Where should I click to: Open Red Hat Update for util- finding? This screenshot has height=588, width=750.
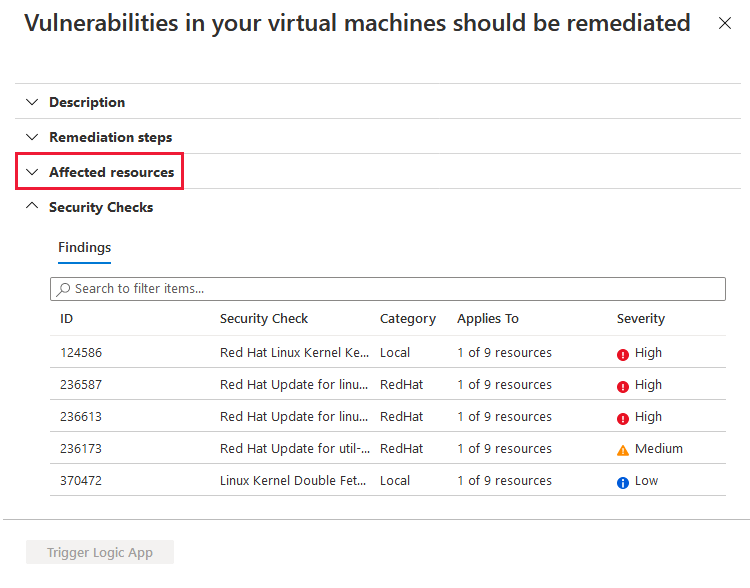click(x=295, y=448)
